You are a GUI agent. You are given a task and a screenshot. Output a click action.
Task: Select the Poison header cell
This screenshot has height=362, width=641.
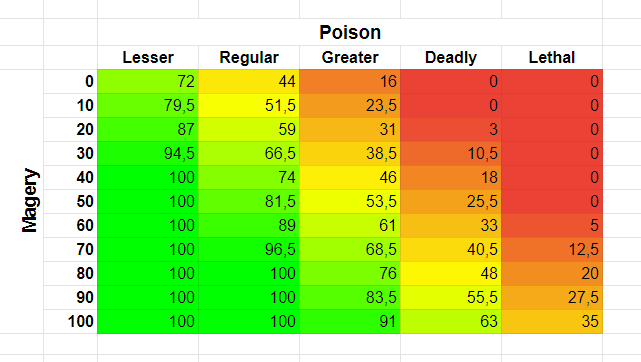[350, 32]
